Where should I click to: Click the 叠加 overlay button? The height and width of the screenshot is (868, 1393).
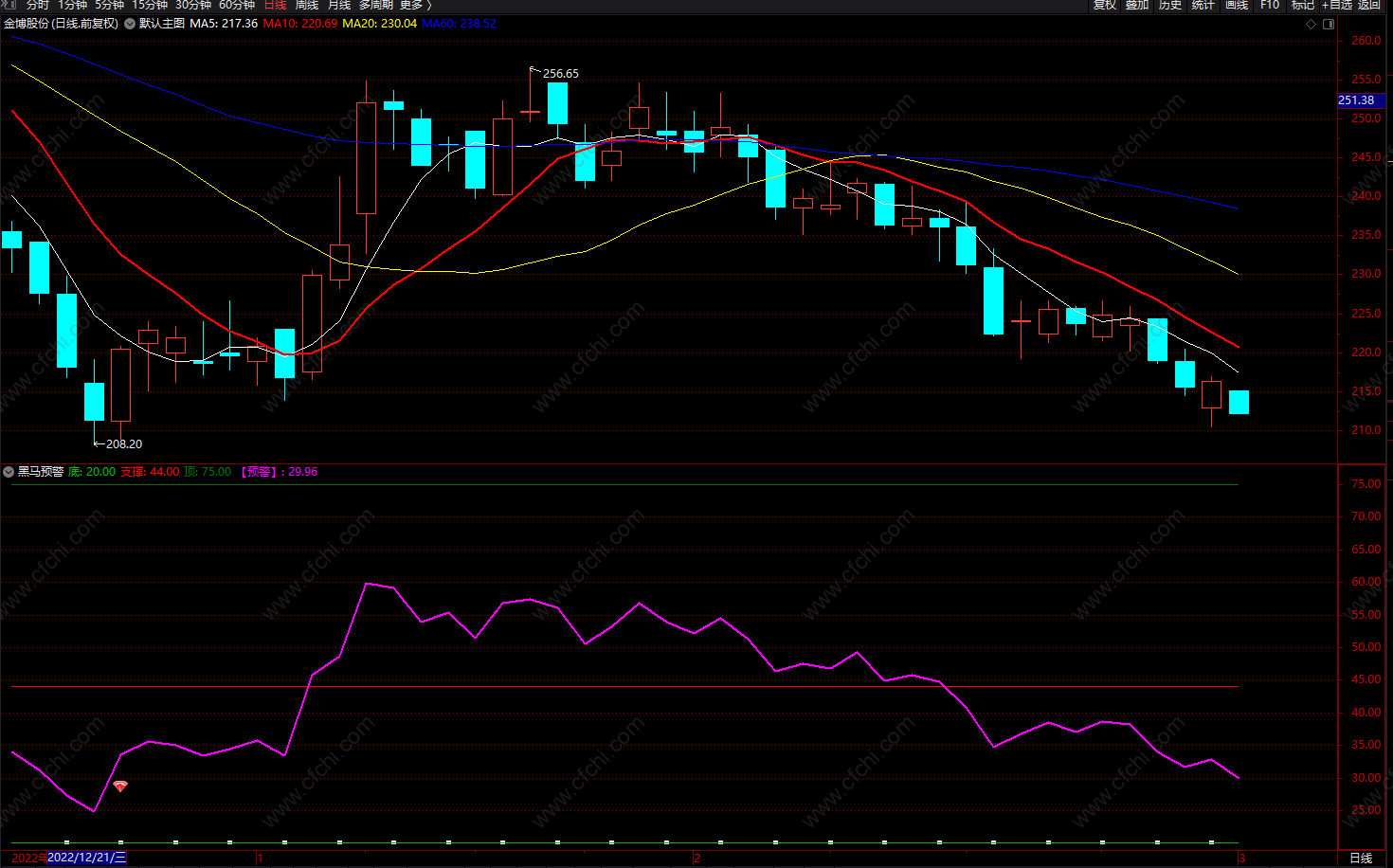[1137, 5]
